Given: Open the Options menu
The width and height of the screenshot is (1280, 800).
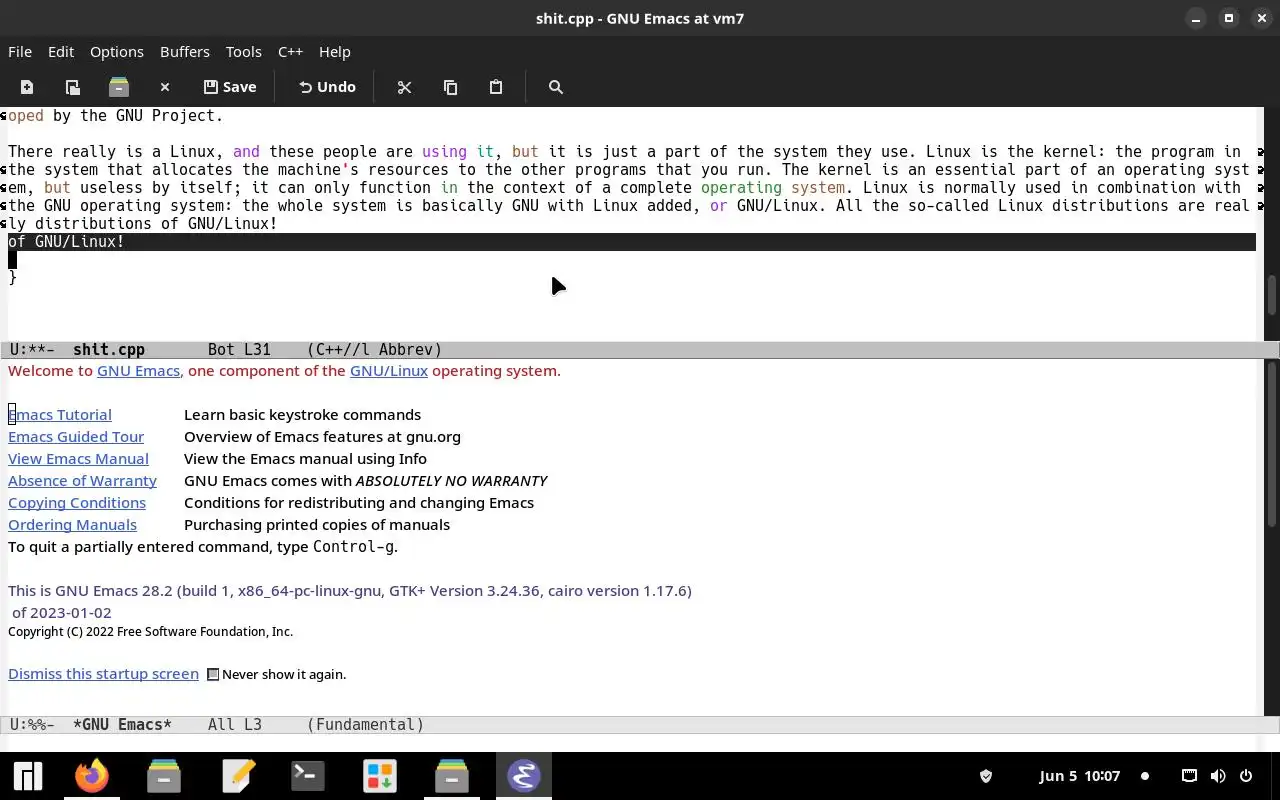Looking at the screenshot, I should point(117,51).
